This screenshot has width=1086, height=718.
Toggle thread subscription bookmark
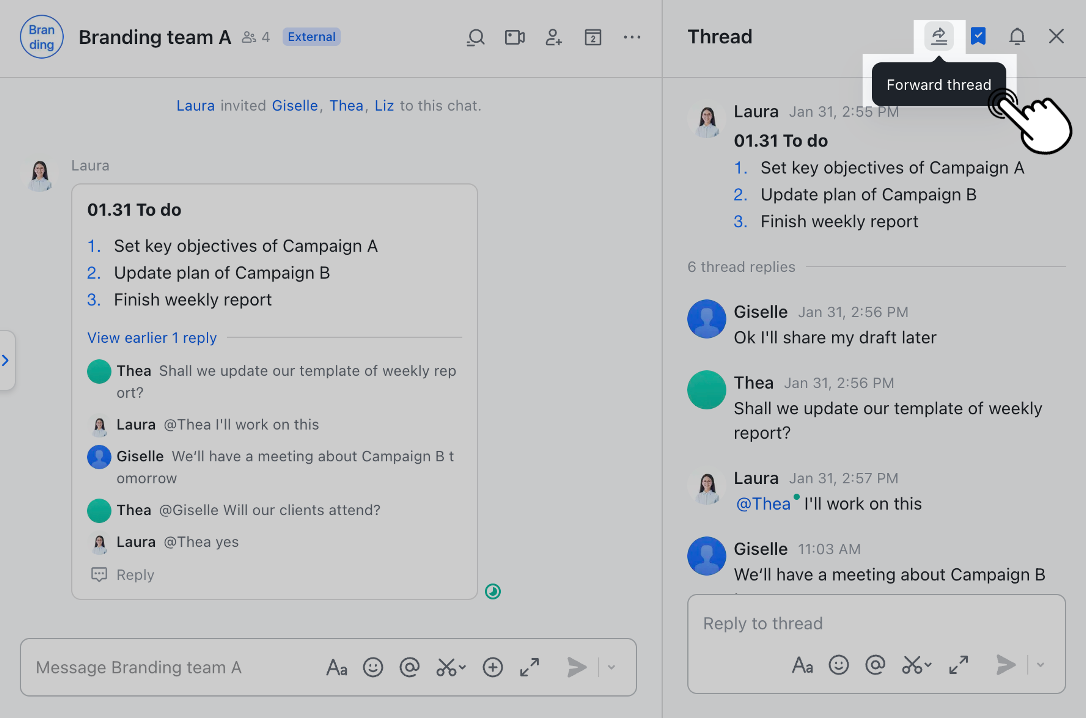(x=978, y=36)
